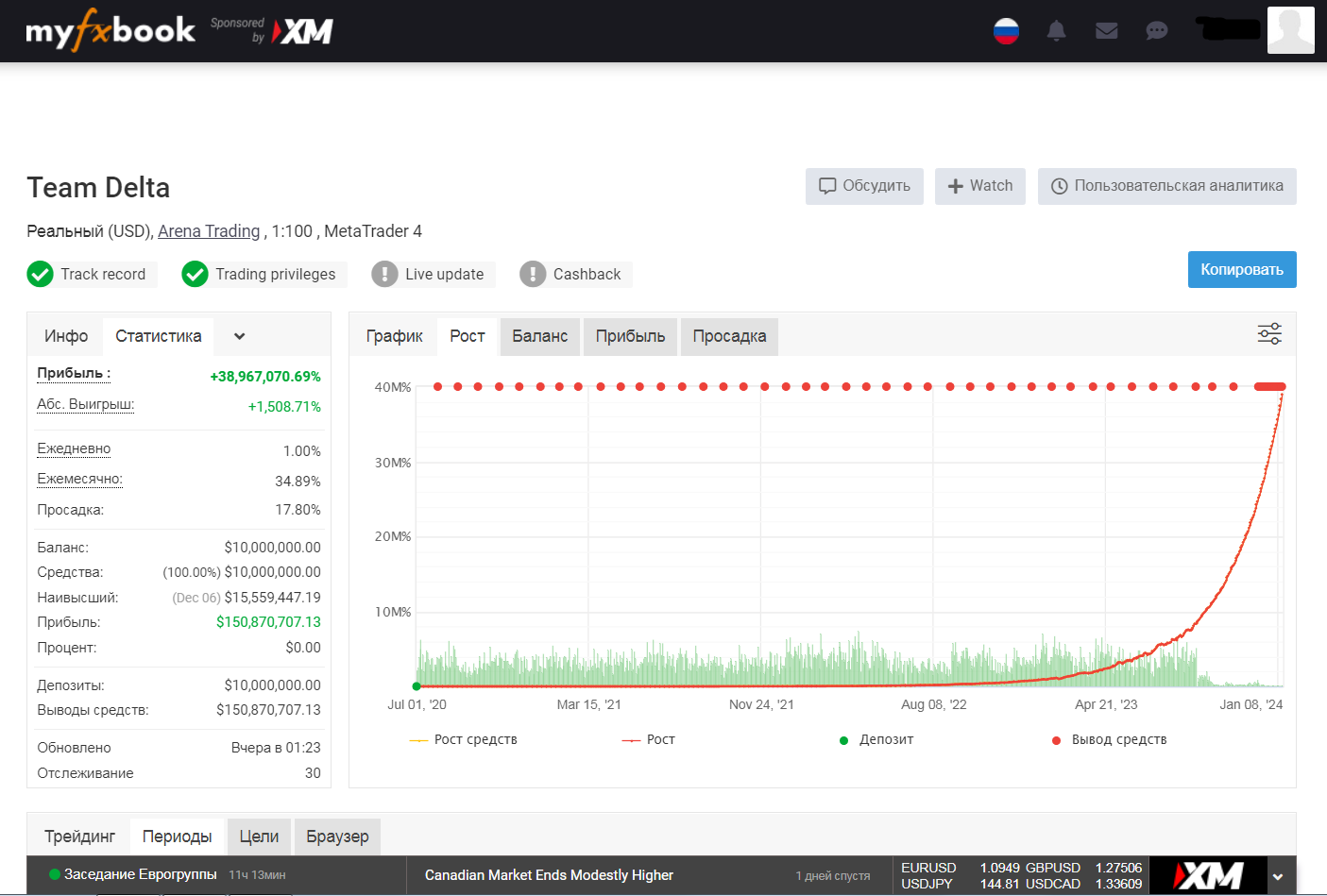Open the chat bubbles icon
Screen dimensions: 1327x896
tap(1156, 31)
